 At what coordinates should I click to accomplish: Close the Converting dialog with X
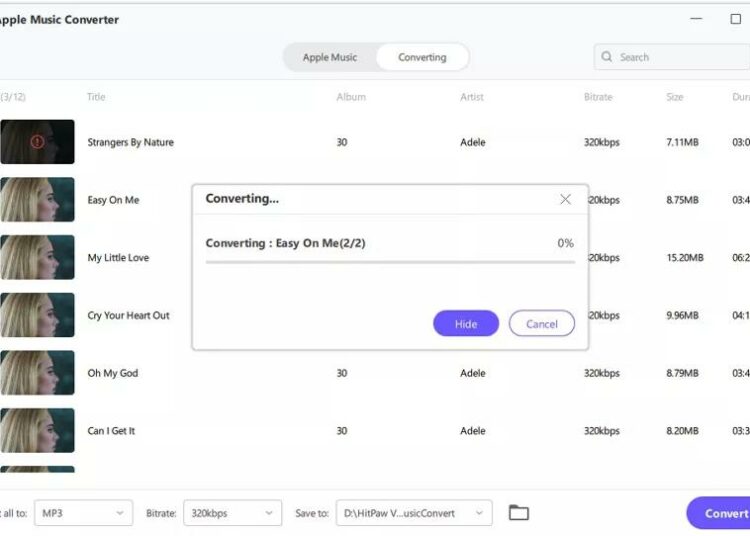click(565, 199)
